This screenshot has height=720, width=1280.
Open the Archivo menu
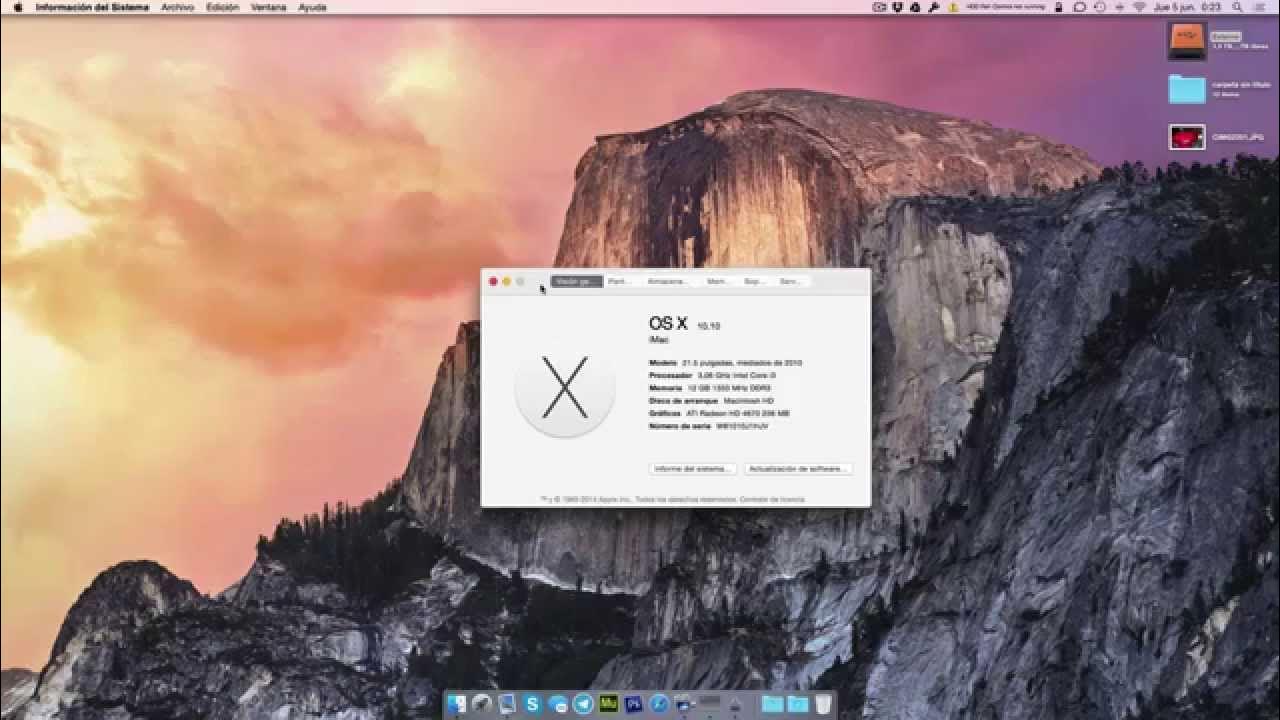pos(177,7)
